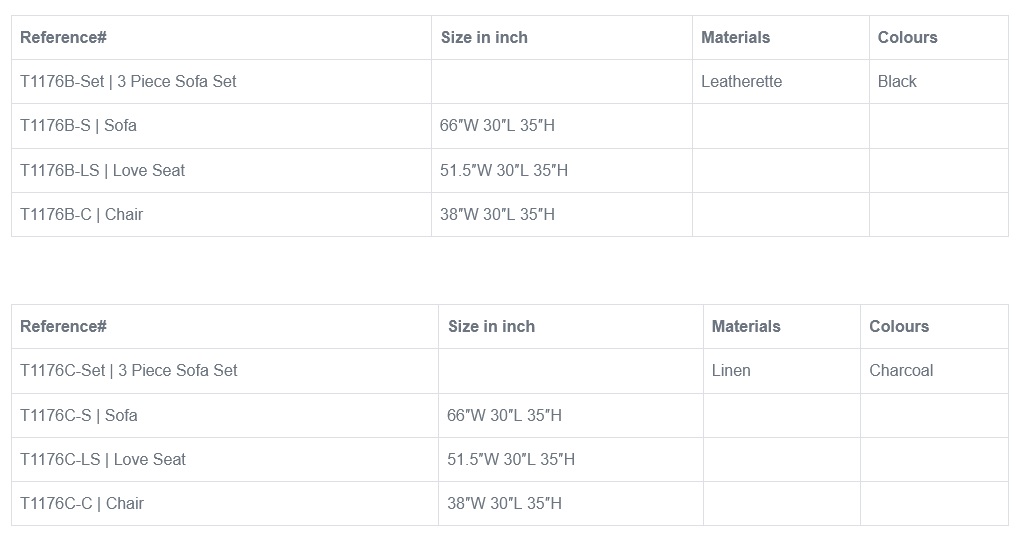Click the 38″W chair size in the second table
This screenshot has height=542, width=1016.
pyautogui.click(x=504, y=504)
